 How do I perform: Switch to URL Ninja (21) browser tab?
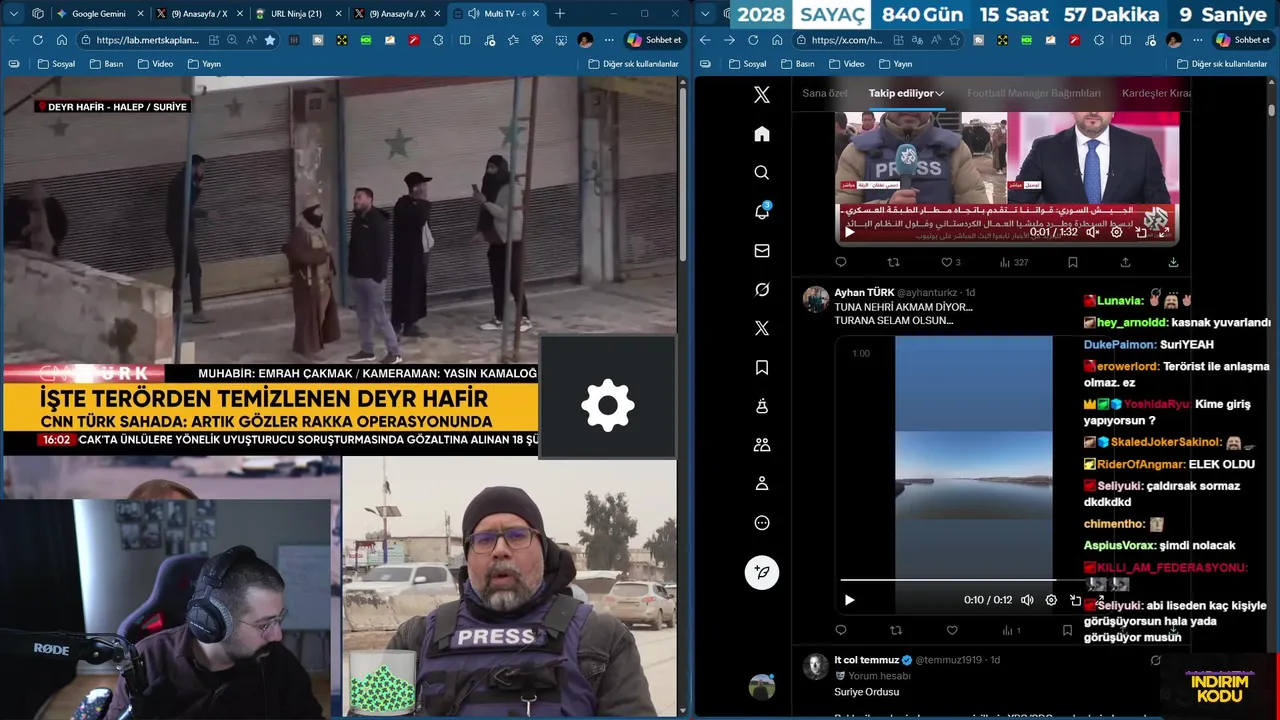point(298,14)
